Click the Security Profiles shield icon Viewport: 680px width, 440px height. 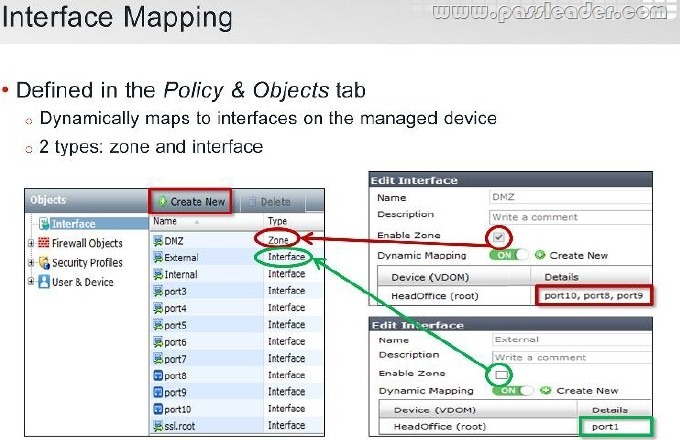click(x=44, y=262)
